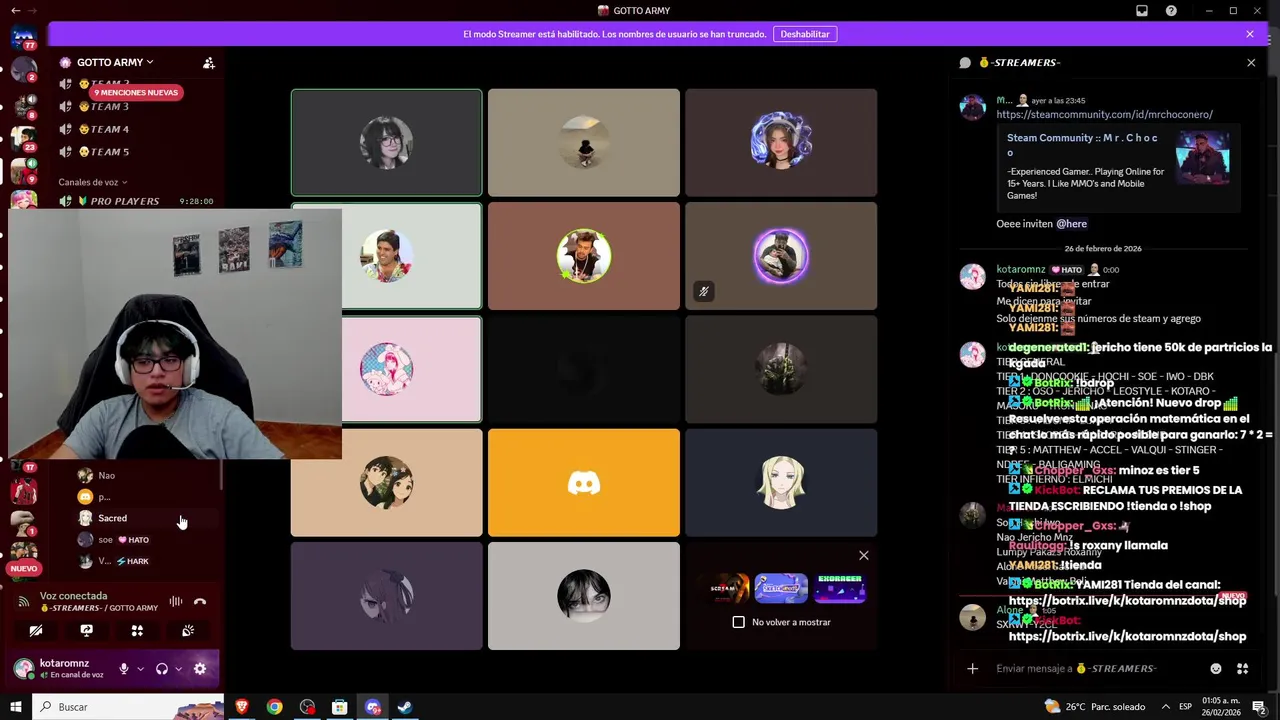The height and width of the screenshot is (720, 1280).
Task: Mute the microphone
Action: (124, 669)
